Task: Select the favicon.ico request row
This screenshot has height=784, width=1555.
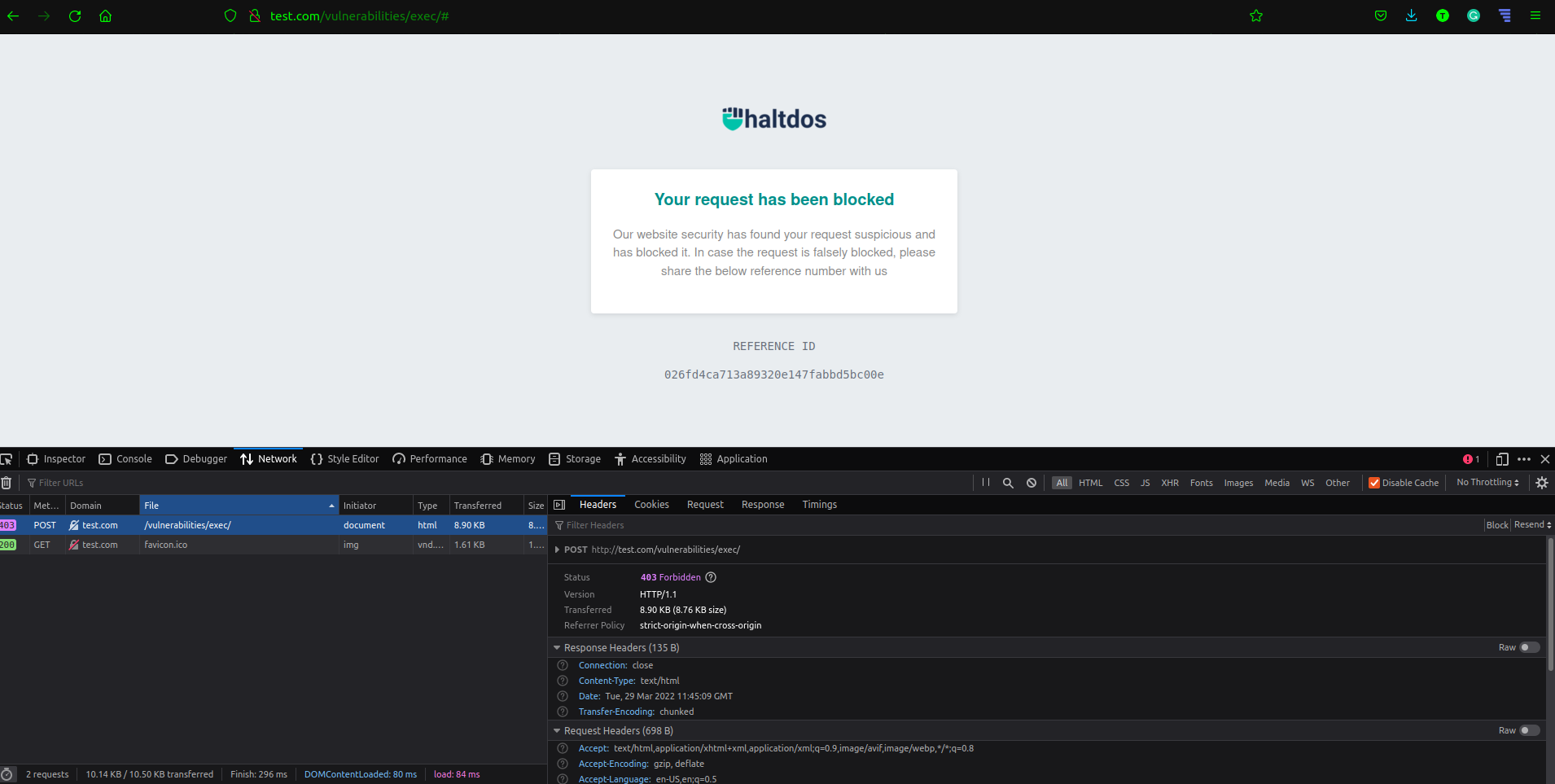Action: click(x=274, y=545)
